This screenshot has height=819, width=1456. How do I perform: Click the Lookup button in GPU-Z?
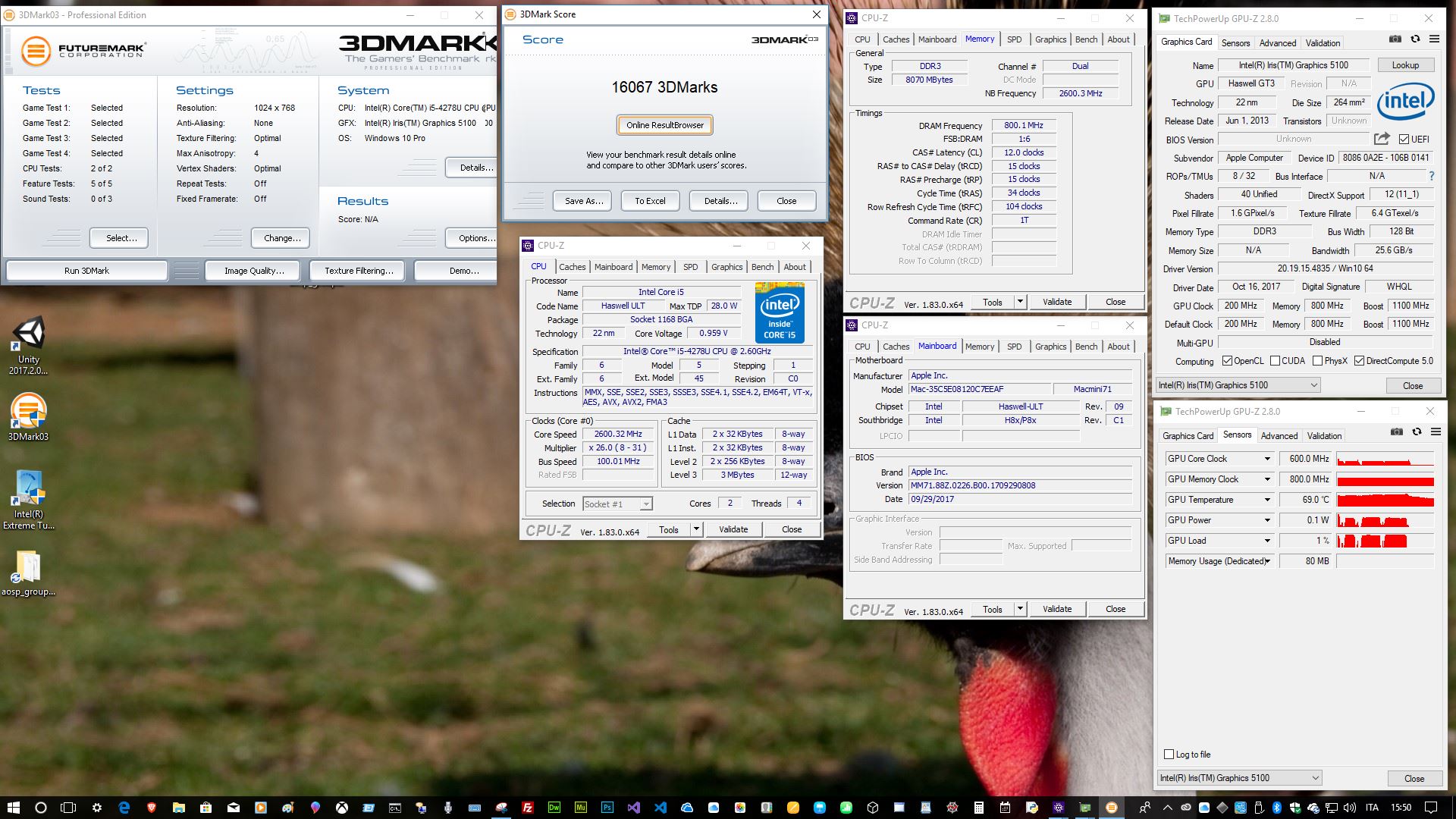point(1405,65)
